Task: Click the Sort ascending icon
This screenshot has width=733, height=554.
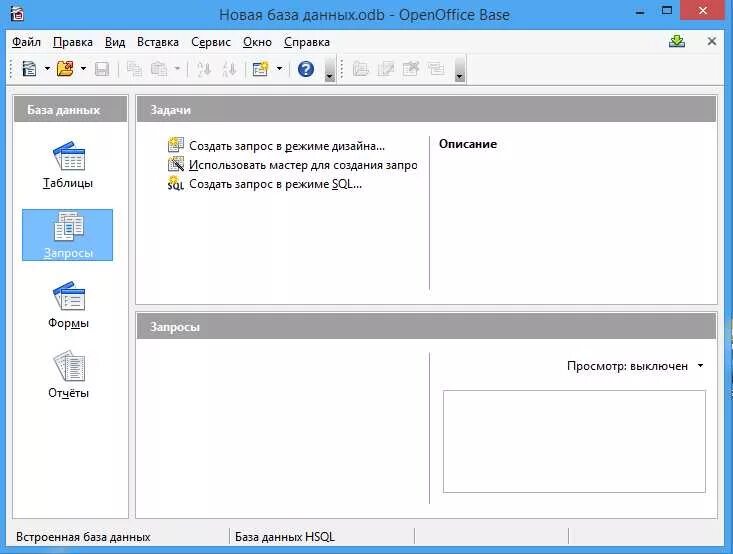Action: [204, 69]
